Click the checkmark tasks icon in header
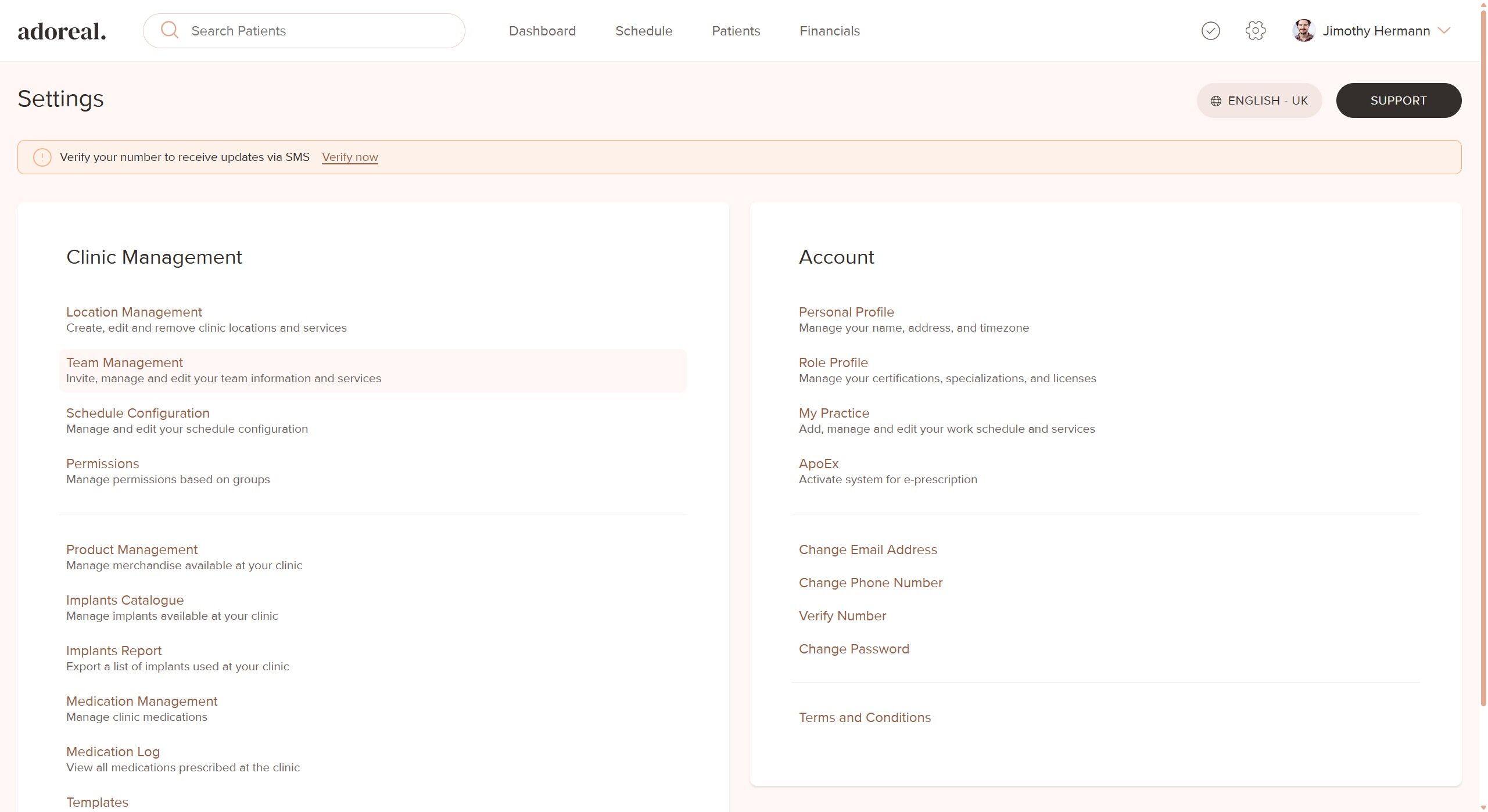 click(1210, 31)
